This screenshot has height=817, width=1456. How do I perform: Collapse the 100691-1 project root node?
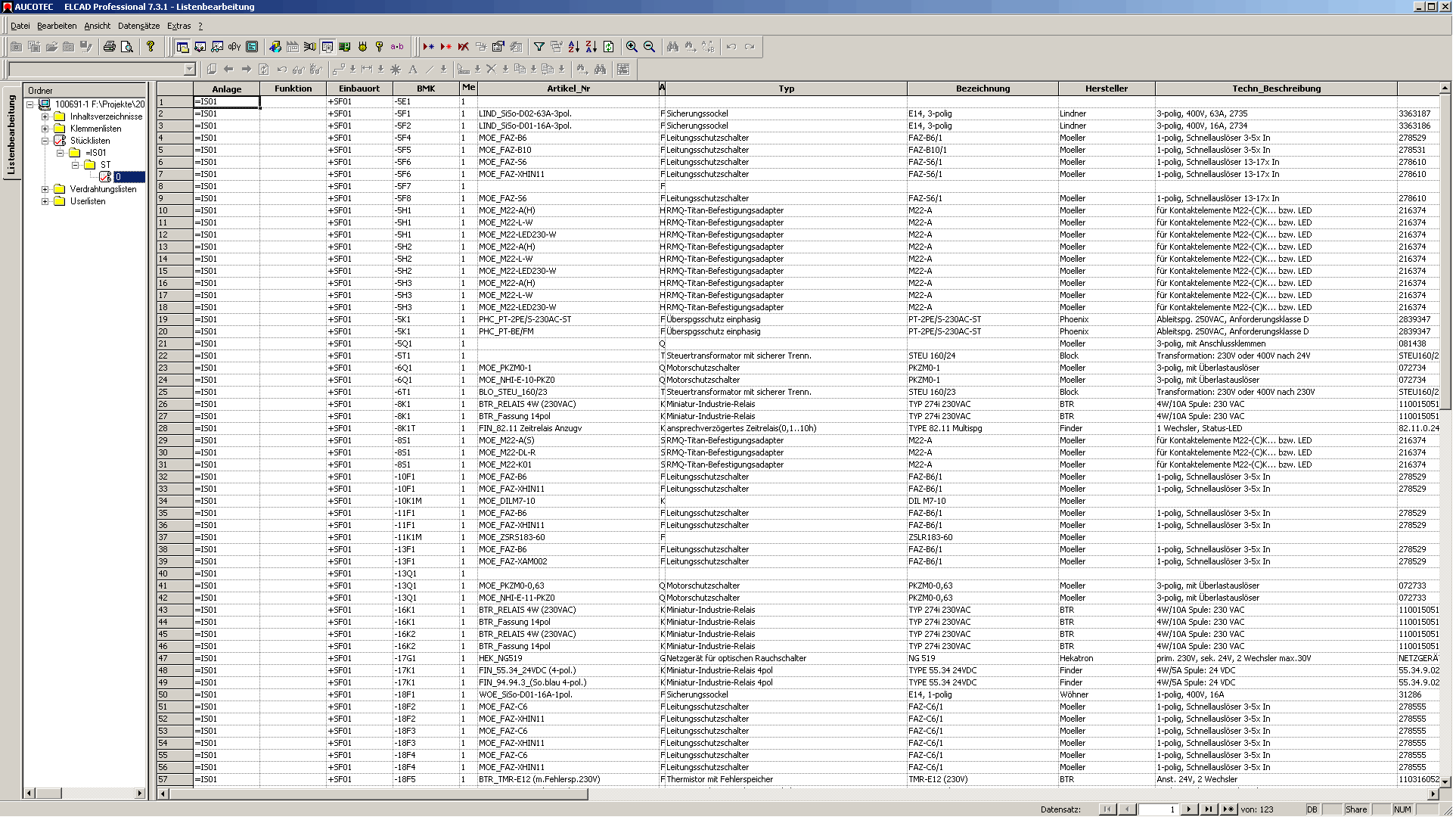(x=30, y=104)
